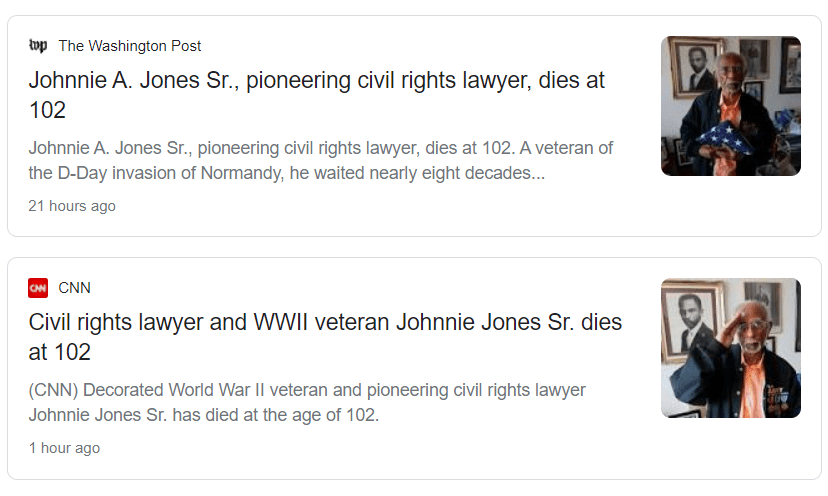
Task: Click '102' in the Washington Post headline
Action: pos(47,109)
